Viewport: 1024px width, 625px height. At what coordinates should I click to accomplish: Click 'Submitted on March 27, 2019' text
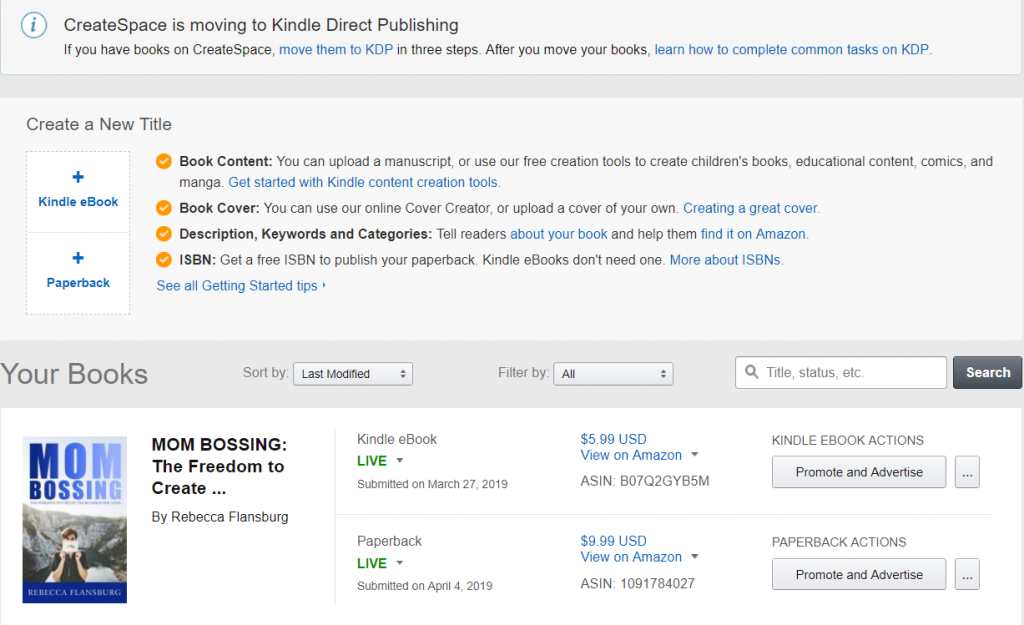(x=432, y=484)
